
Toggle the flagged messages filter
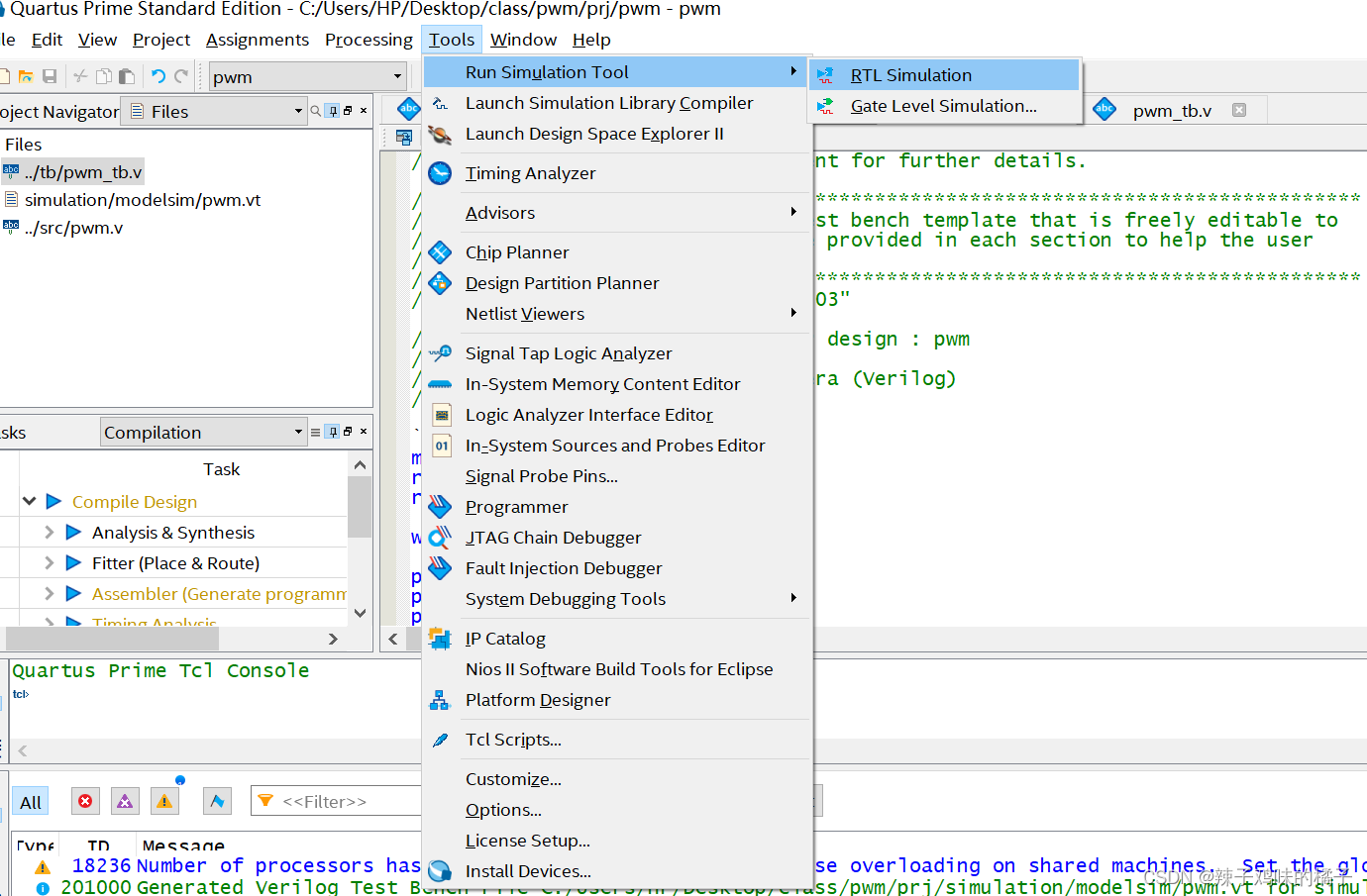point(217,802)
